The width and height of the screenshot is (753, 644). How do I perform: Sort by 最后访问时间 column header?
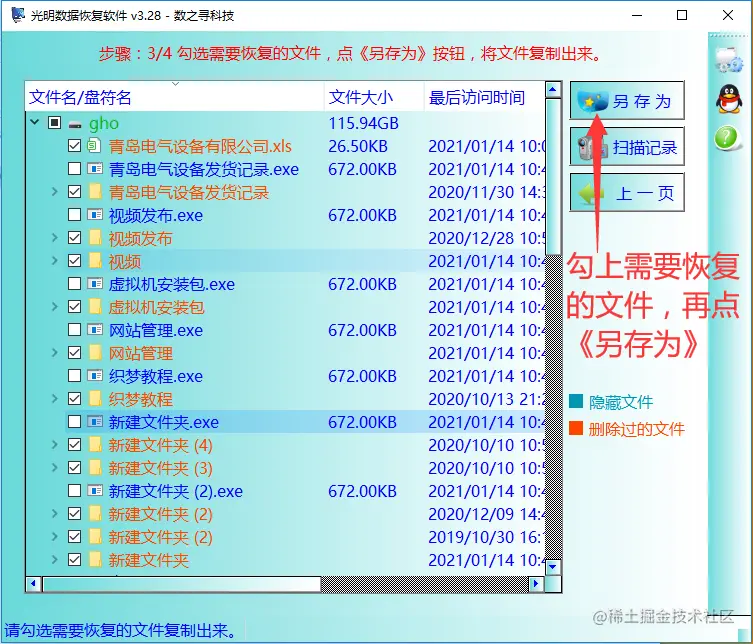(x=484, y=97)
